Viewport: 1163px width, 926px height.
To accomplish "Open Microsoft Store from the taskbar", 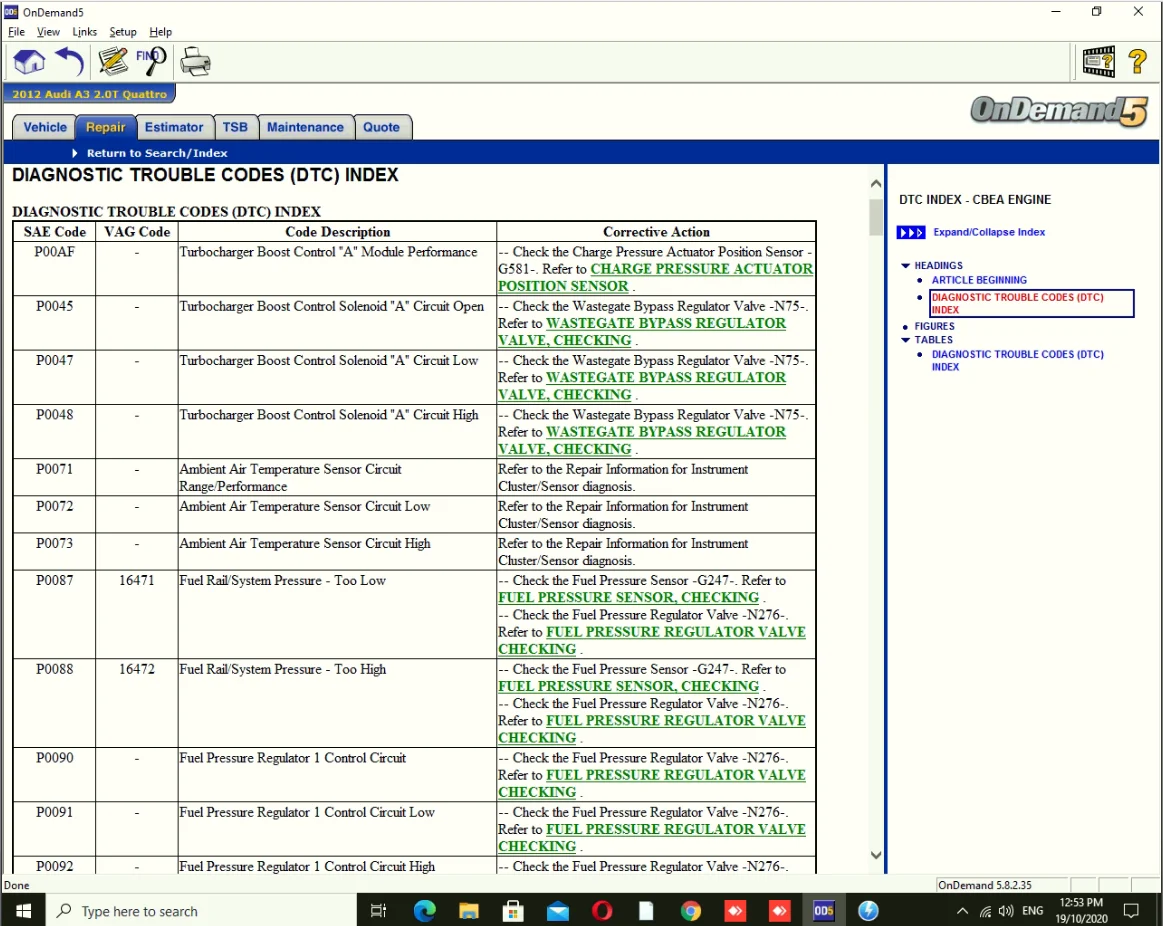I will coord(513,910).
